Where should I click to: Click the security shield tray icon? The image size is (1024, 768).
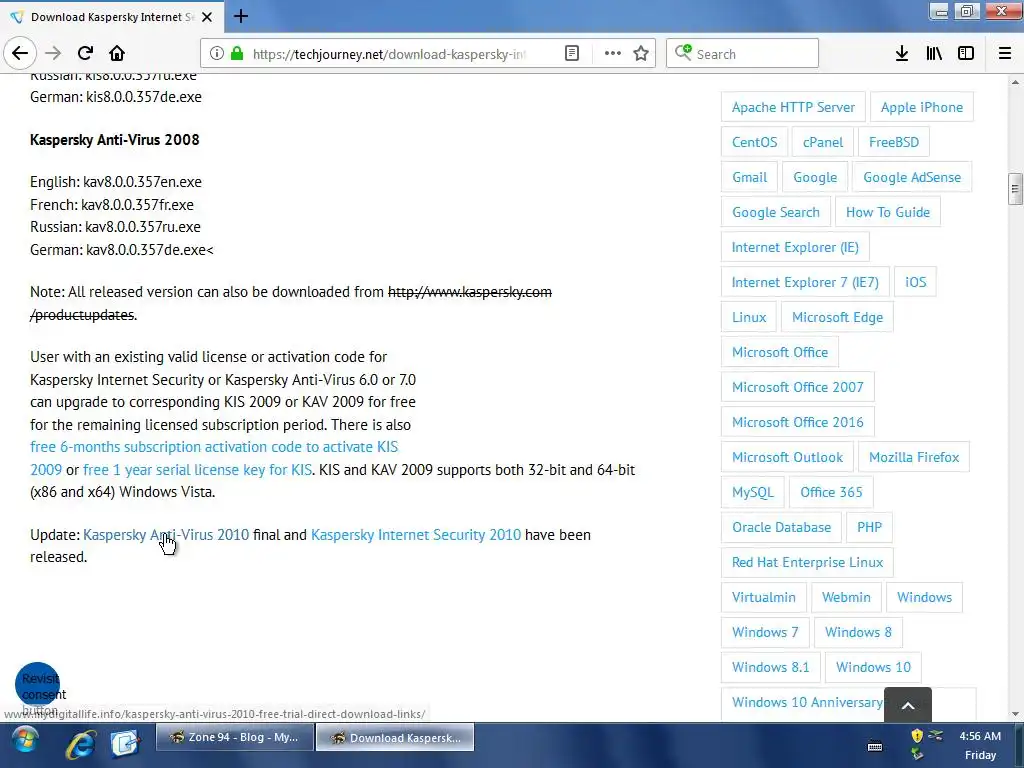tap(917, 736)
